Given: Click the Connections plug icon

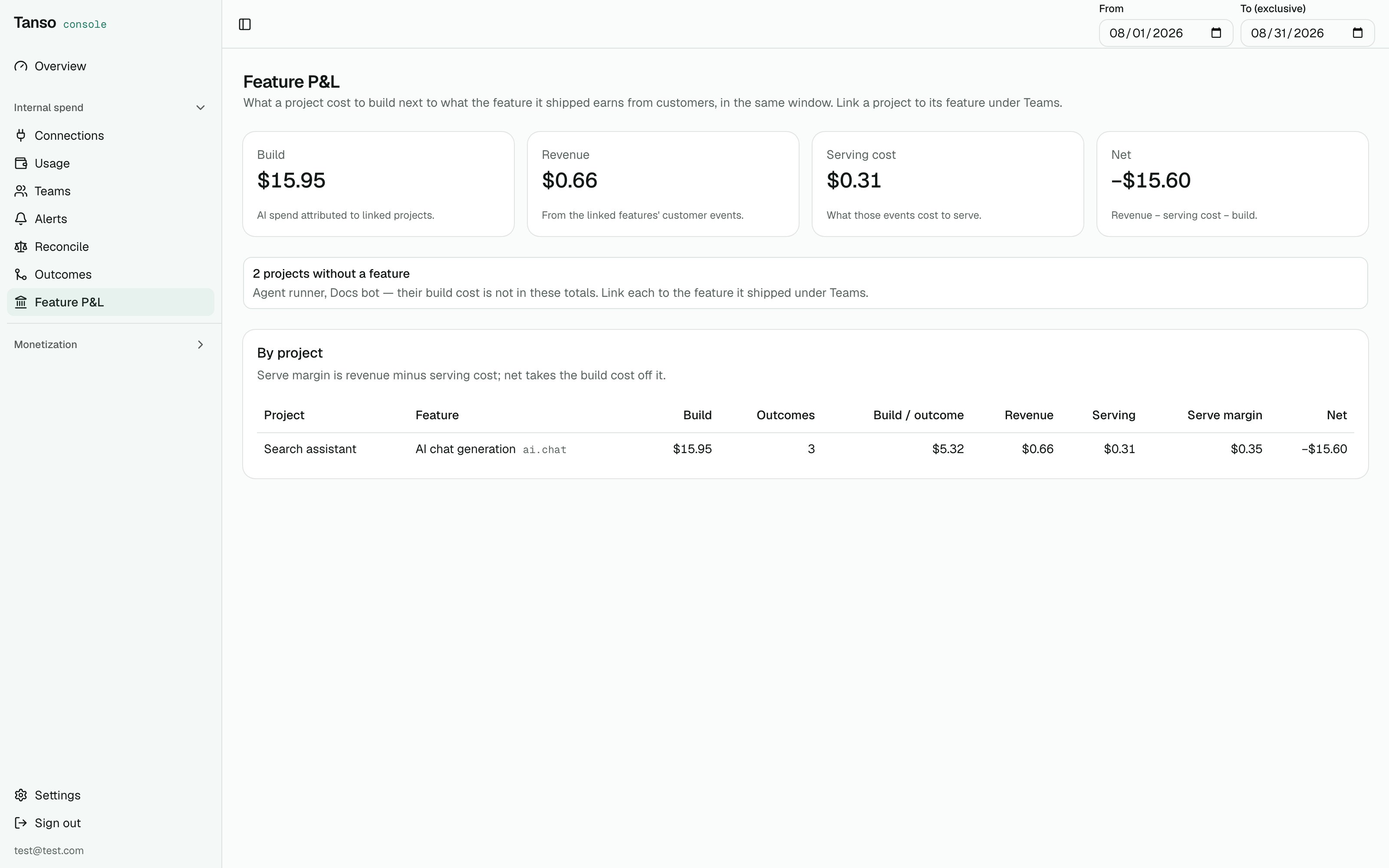Looking at the screenshot, I should pos(21,135).
